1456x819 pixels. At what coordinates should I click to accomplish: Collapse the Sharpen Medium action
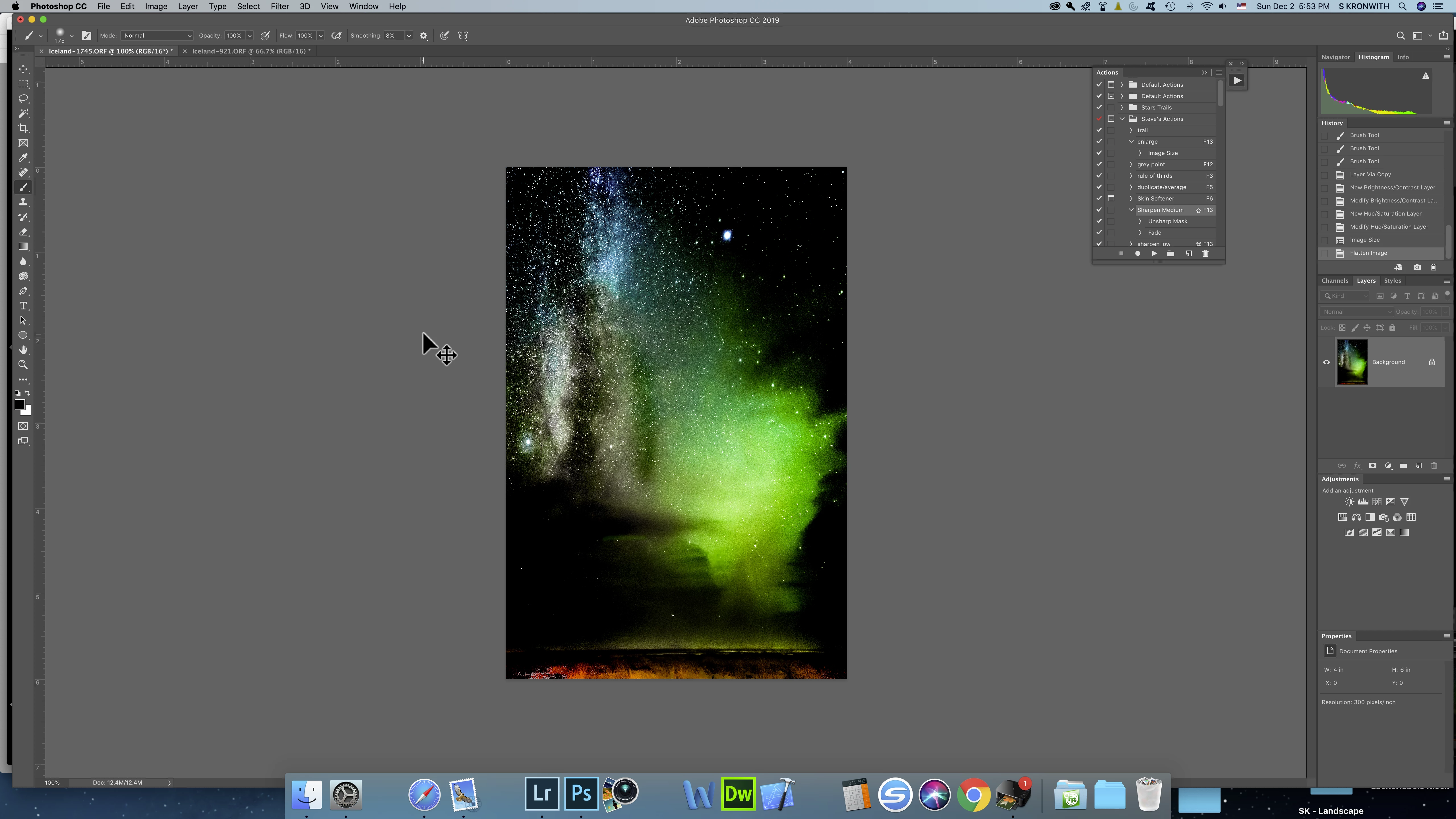click(x=1131, y=210)
